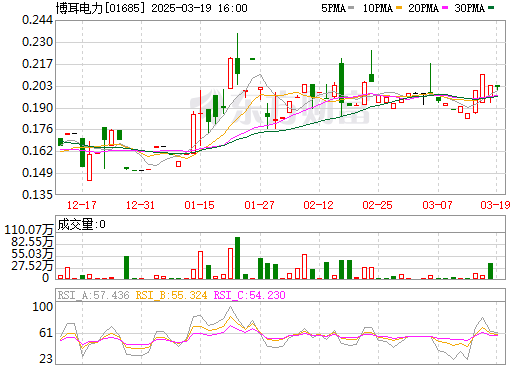The width and height of the screenshot is (520, 365).
Task: Click the 0.149 price axis label
Action: pyautogui.click(x=37, y=173)
